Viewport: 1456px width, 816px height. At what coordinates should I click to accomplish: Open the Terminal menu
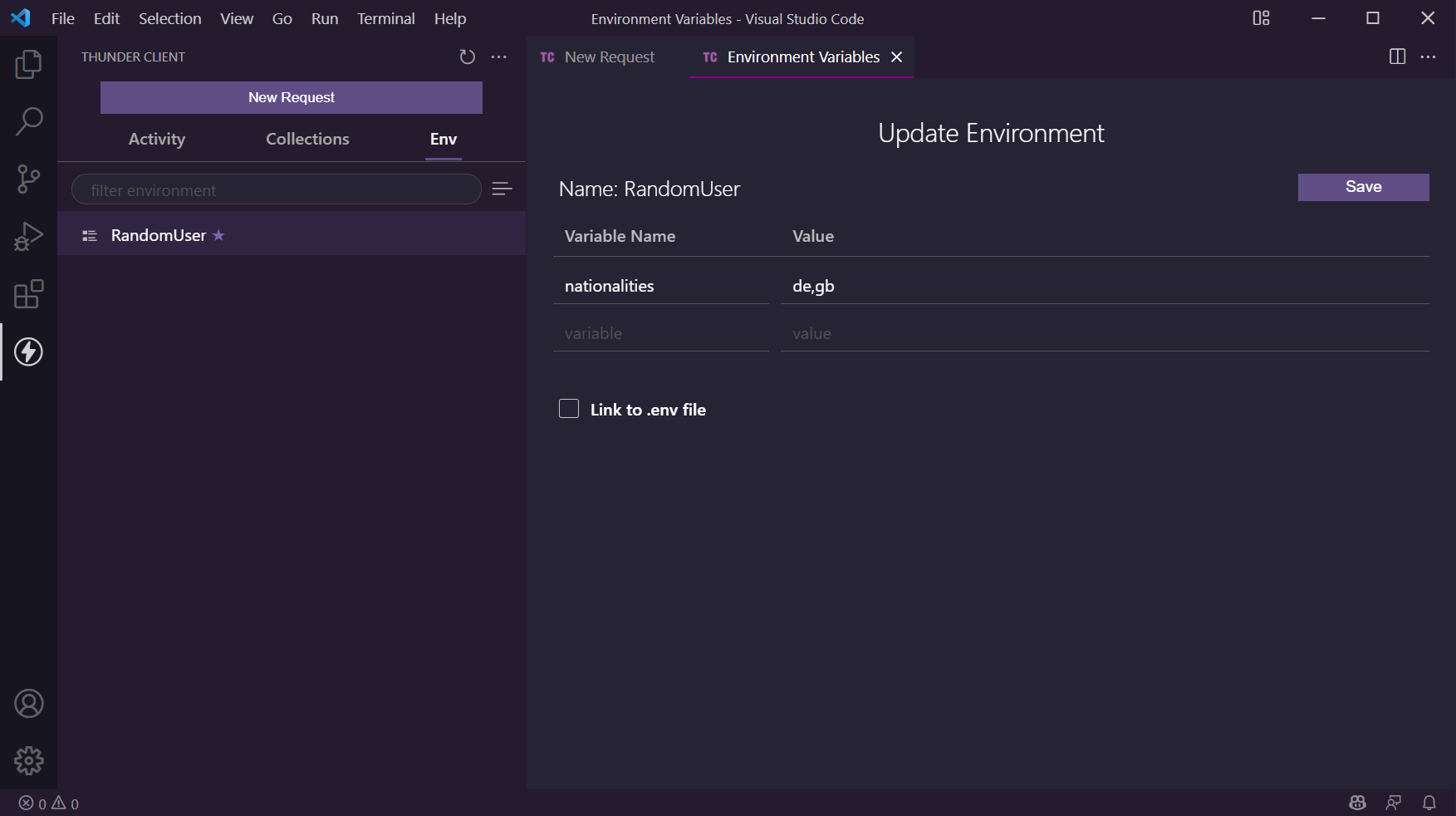pos(385,18)
